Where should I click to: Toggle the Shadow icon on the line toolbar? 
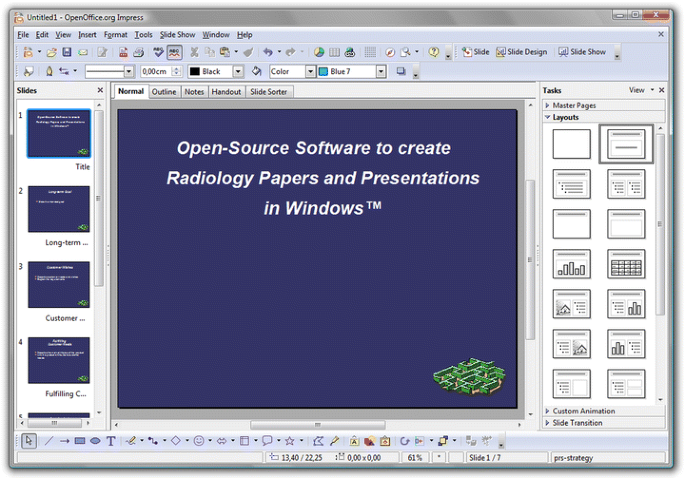401,71
